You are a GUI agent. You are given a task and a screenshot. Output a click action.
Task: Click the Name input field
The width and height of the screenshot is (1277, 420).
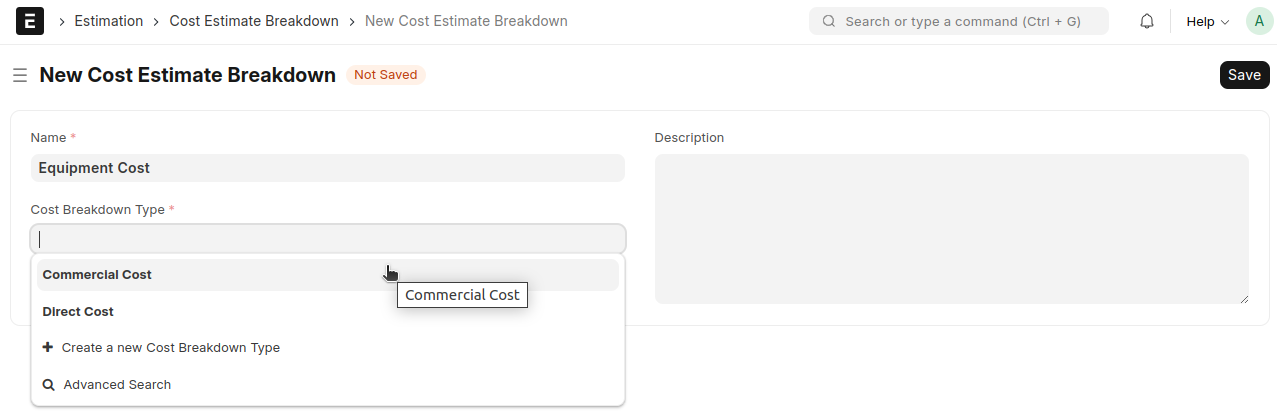pos(328,168)
